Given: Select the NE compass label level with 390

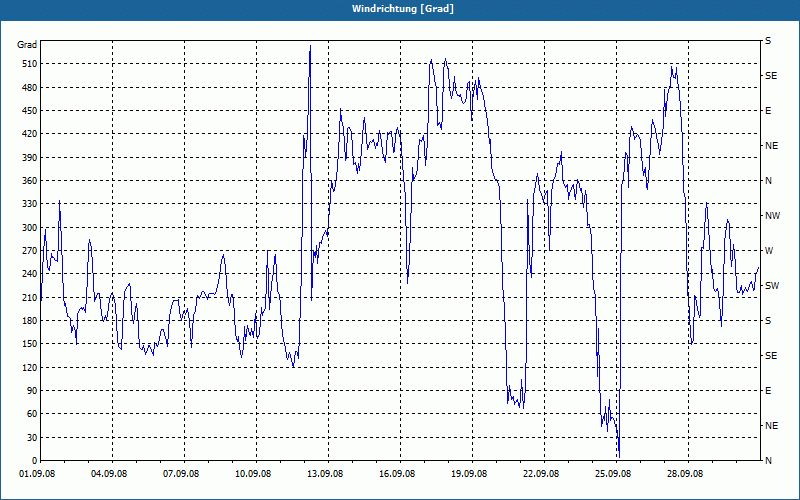Looking at the screenshot, I should pyautogui.click(x=771, y=146).
